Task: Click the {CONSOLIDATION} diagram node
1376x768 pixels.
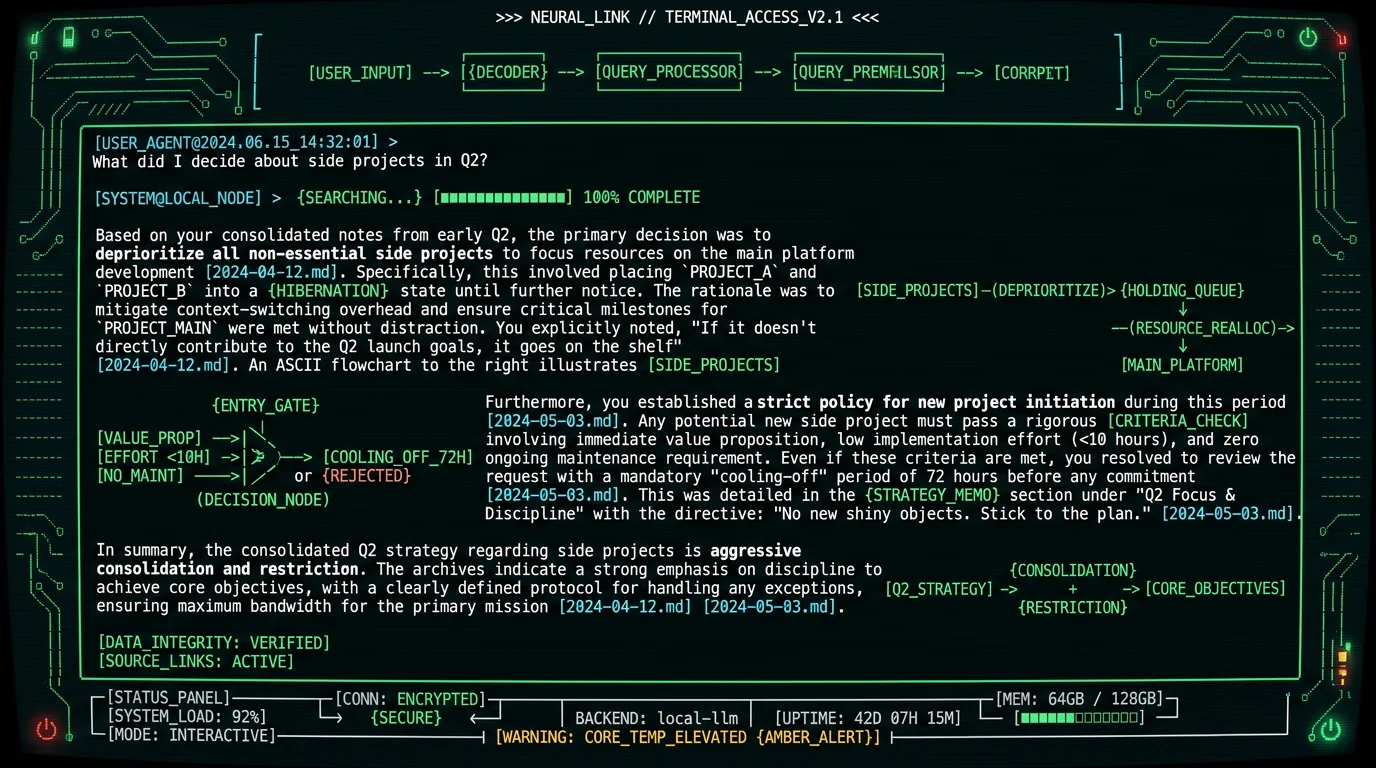Action: pyautogui.click(x=1073, y=571)
